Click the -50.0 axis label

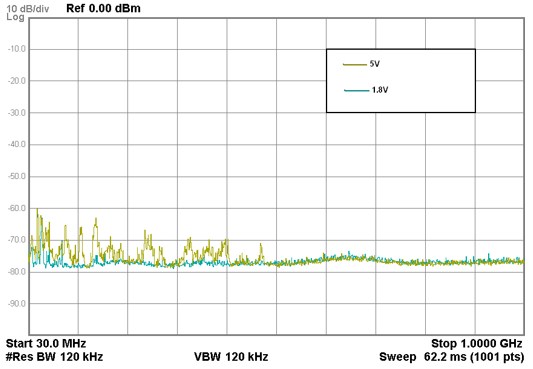pyautogui.click(x=17, y=176)
